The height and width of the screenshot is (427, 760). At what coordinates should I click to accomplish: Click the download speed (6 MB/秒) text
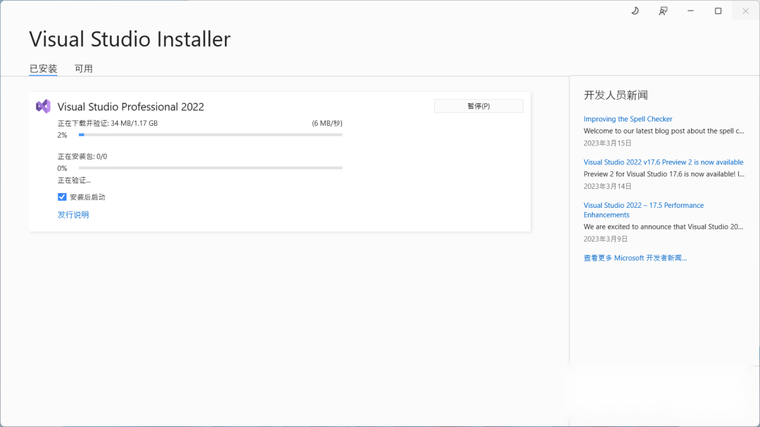click(x=327, y=123)
